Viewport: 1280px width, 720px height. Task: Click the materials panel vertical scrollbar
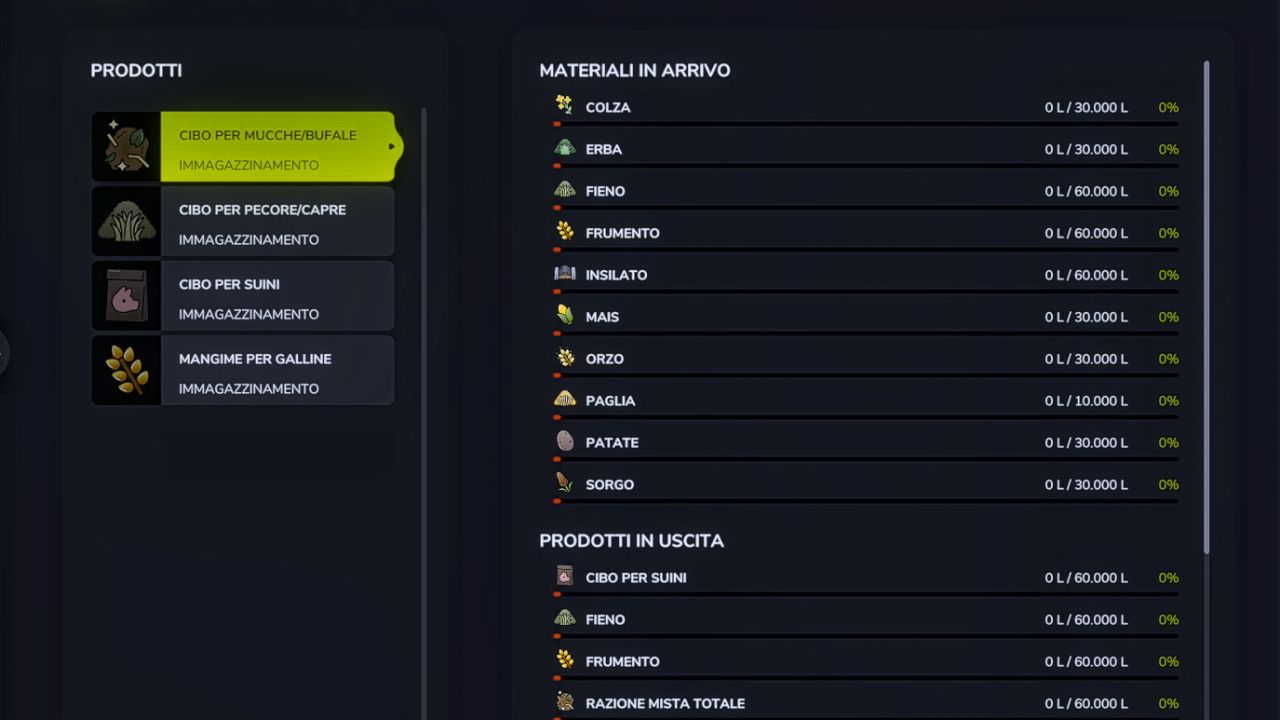(x=1206, y=300)
